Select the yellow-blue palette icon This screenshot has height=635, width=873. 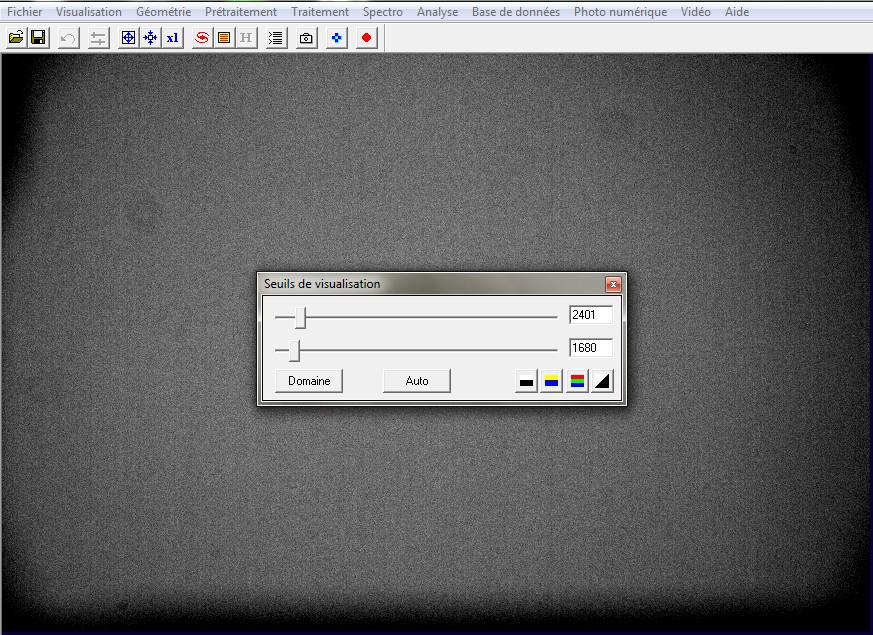pyautogui.click(x=551, y=381)
